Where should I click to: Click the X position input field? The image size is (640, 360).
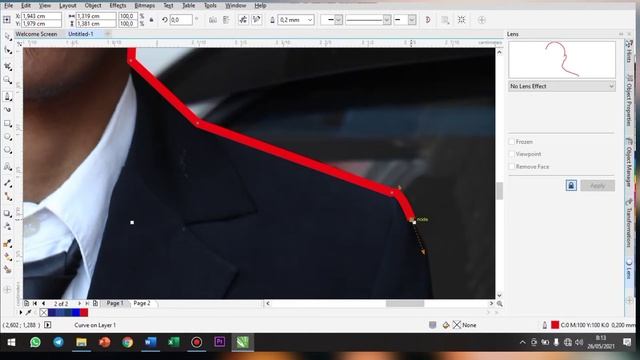tap(41, 16)
